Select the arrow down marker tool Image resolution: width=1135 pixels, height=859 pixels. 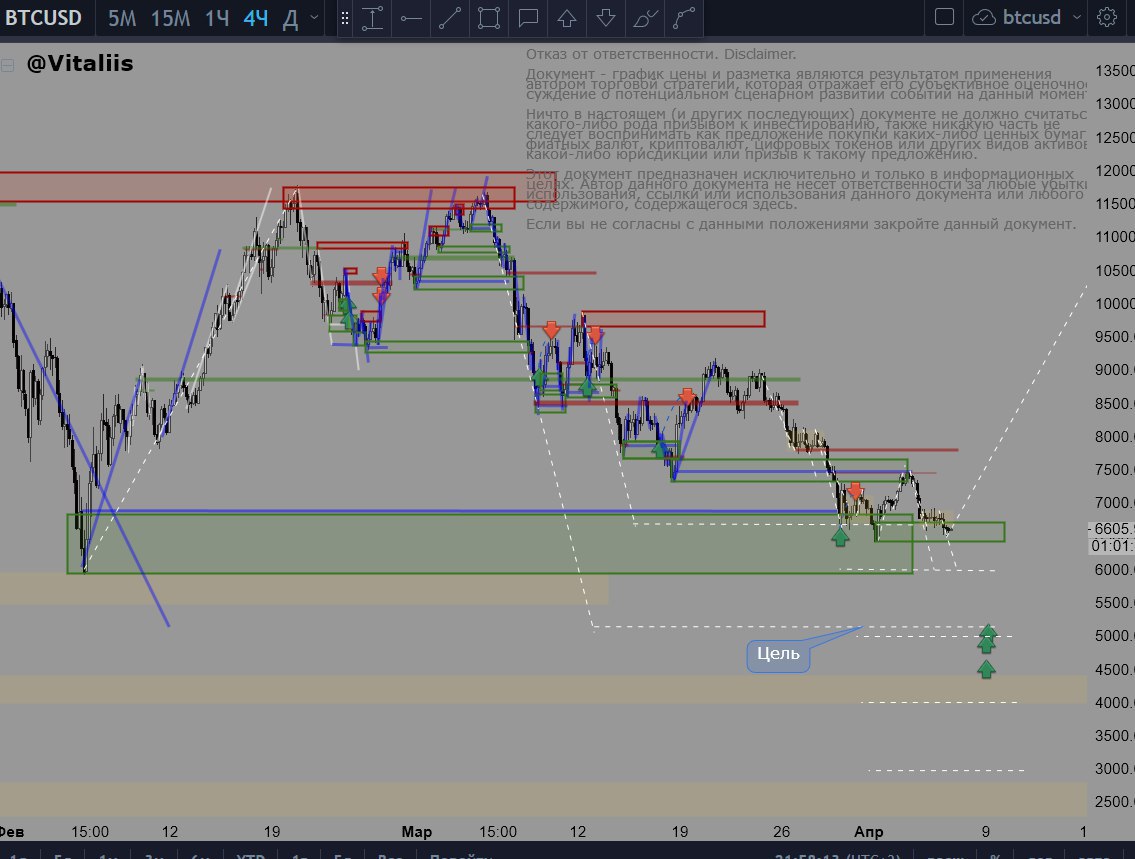pos(607,18)
